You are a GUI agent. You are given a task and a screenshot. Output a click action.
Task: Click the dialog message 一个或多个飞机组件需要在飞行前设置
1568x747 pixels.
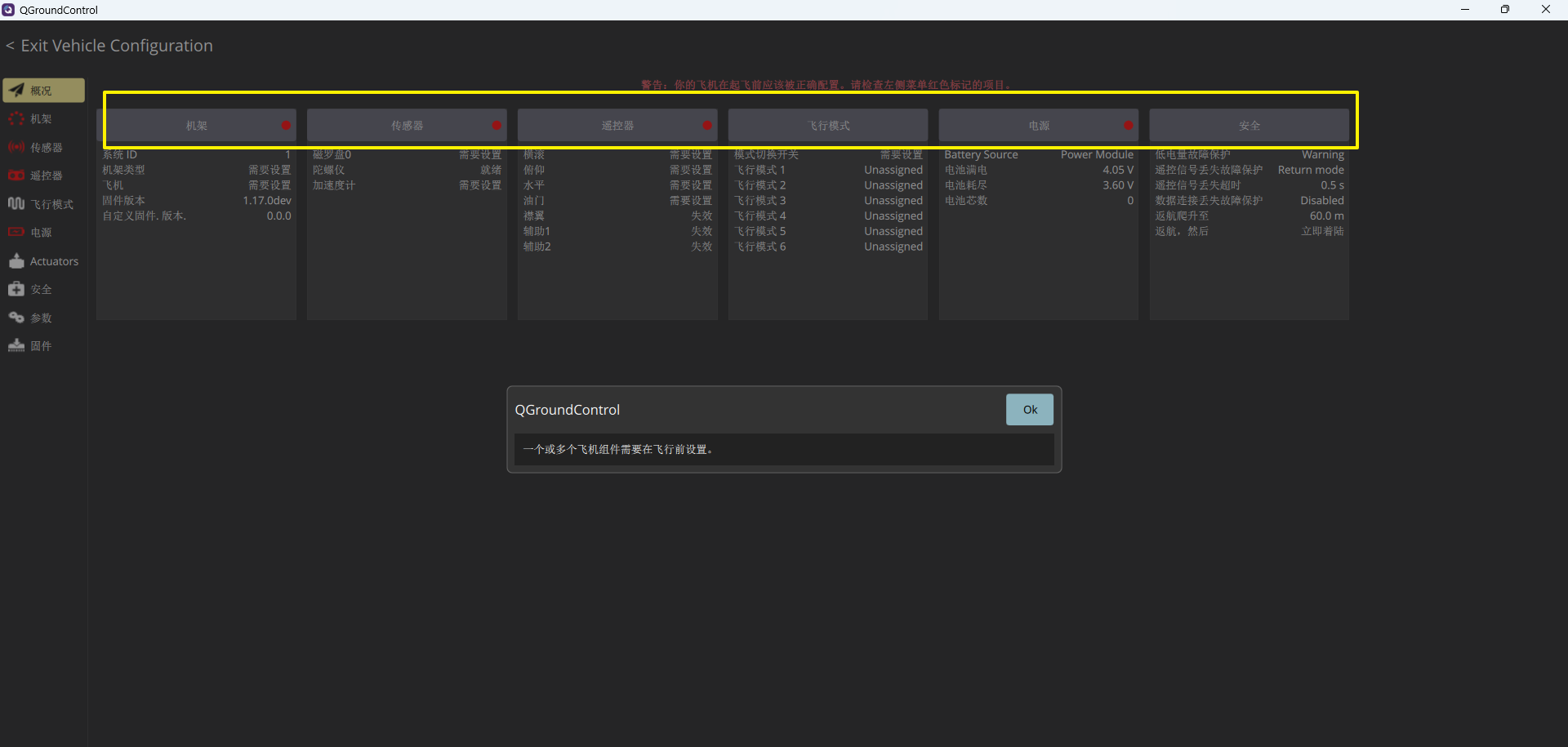point(618,450)
